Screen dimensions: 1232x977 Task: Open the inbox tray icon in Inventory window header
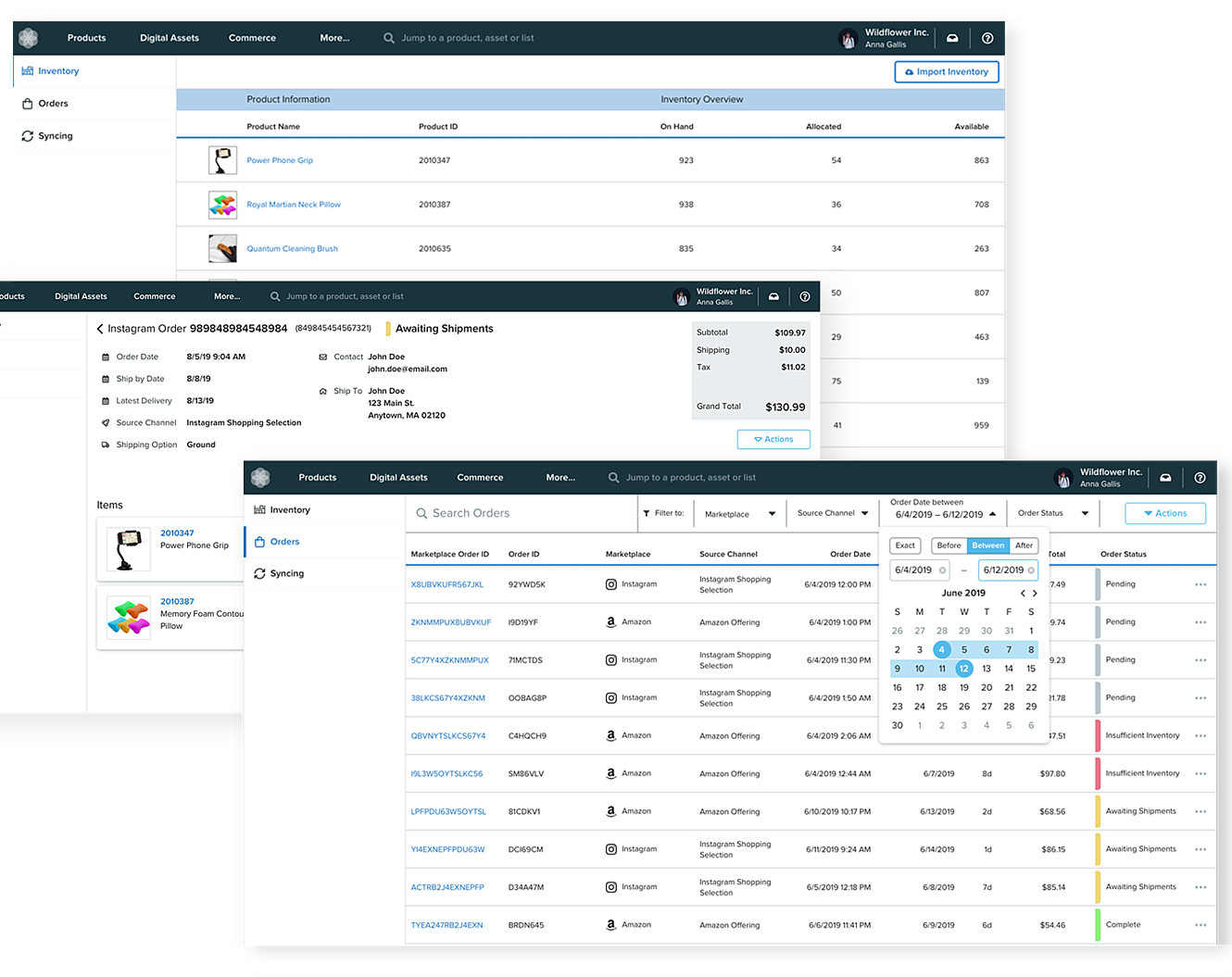pyautogui.click(x=952, y=38)
